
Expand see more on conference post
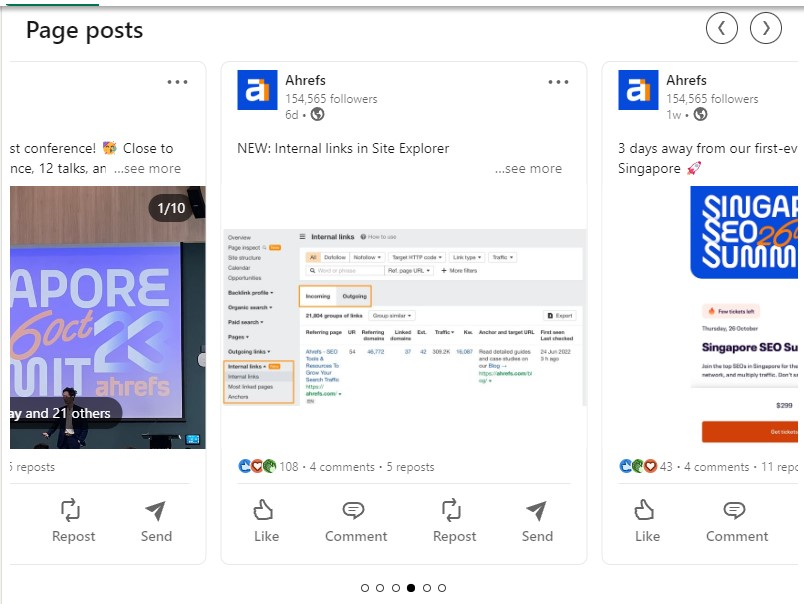point(147,169)
